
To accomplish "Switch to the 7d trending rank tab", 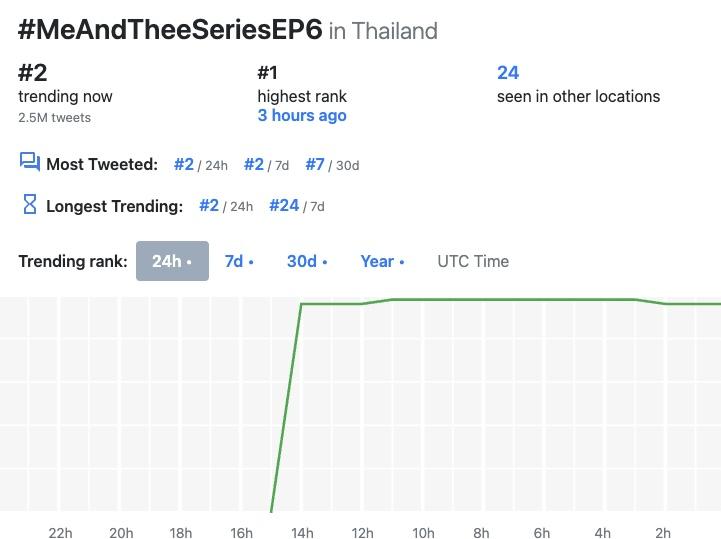I will click(x=239, y=261).
